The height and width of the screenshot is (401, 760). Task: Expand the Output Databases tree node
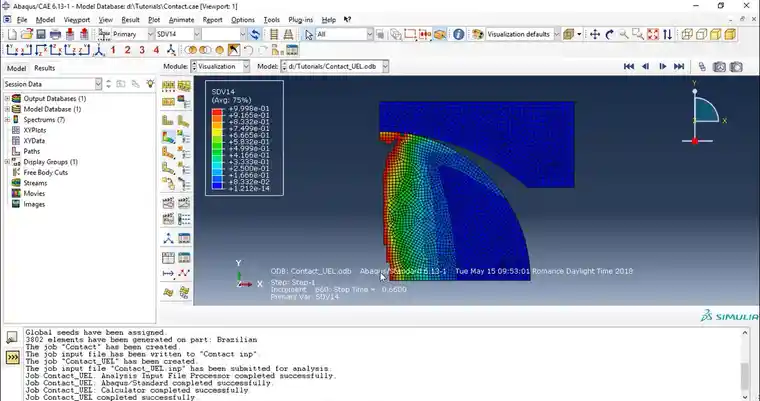[x=7, y=98]
